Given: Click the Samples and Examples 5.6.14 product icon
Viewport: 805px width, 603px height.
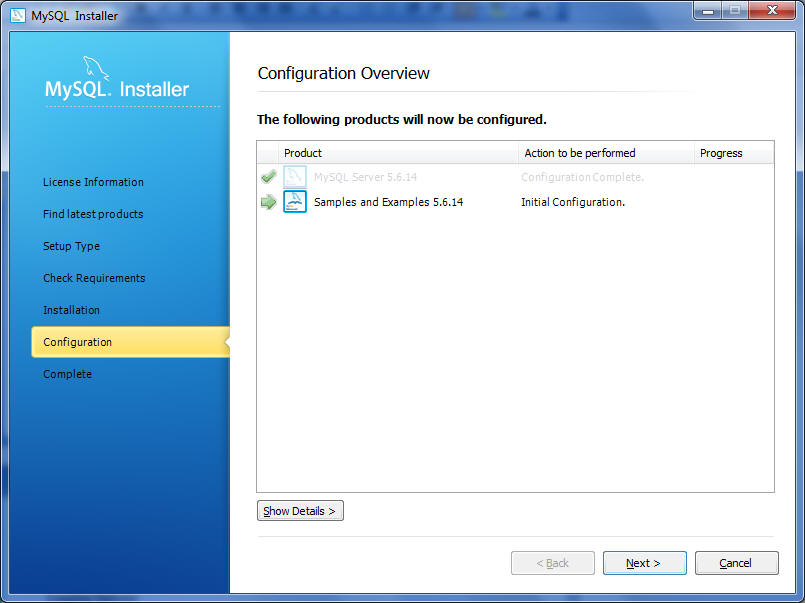Looking at the screenshot, I should (x=295, y=202).
